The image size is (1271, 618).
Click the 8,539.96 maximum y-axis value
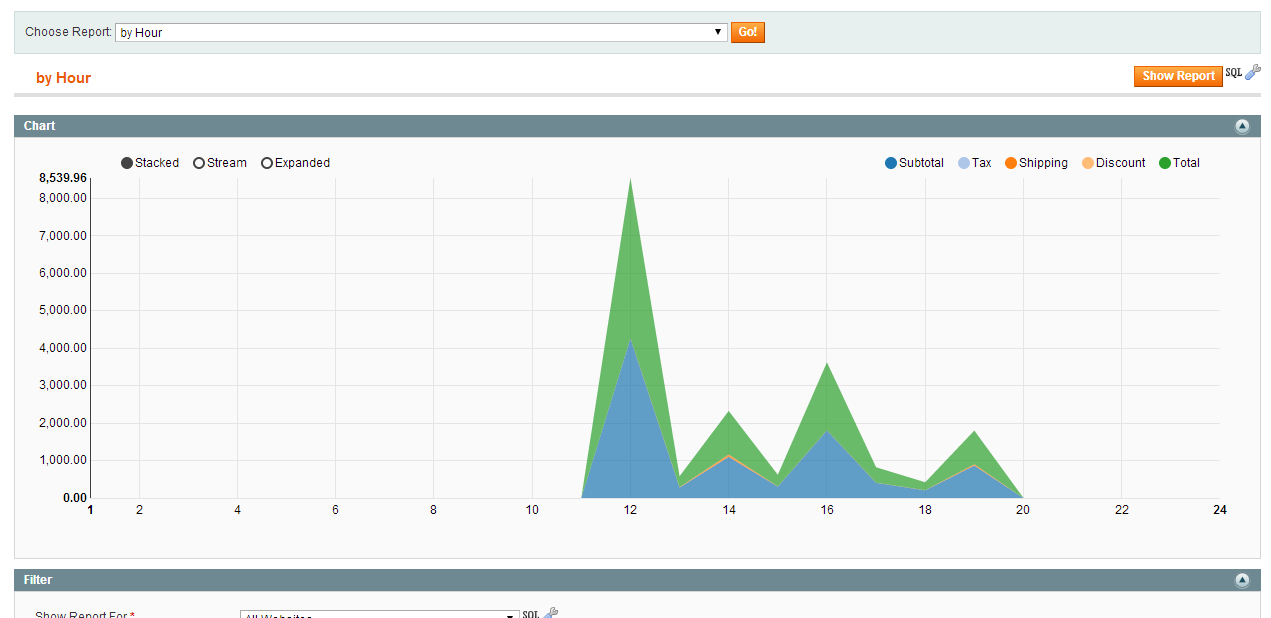click(x=63, y=178)
